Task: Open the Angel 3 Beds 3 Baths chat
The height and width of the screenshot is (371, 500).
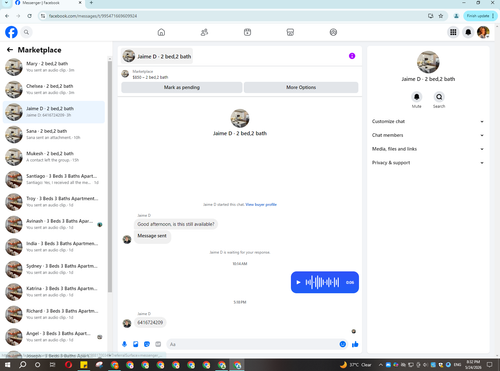Action: (54, 337)
